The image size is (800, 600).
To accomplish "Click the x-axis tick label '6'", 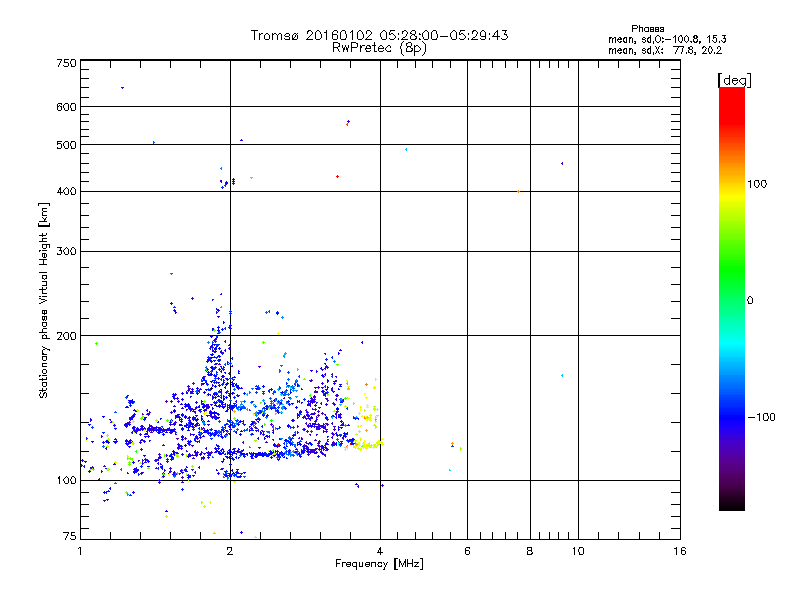I will click(x=467, y=551).
